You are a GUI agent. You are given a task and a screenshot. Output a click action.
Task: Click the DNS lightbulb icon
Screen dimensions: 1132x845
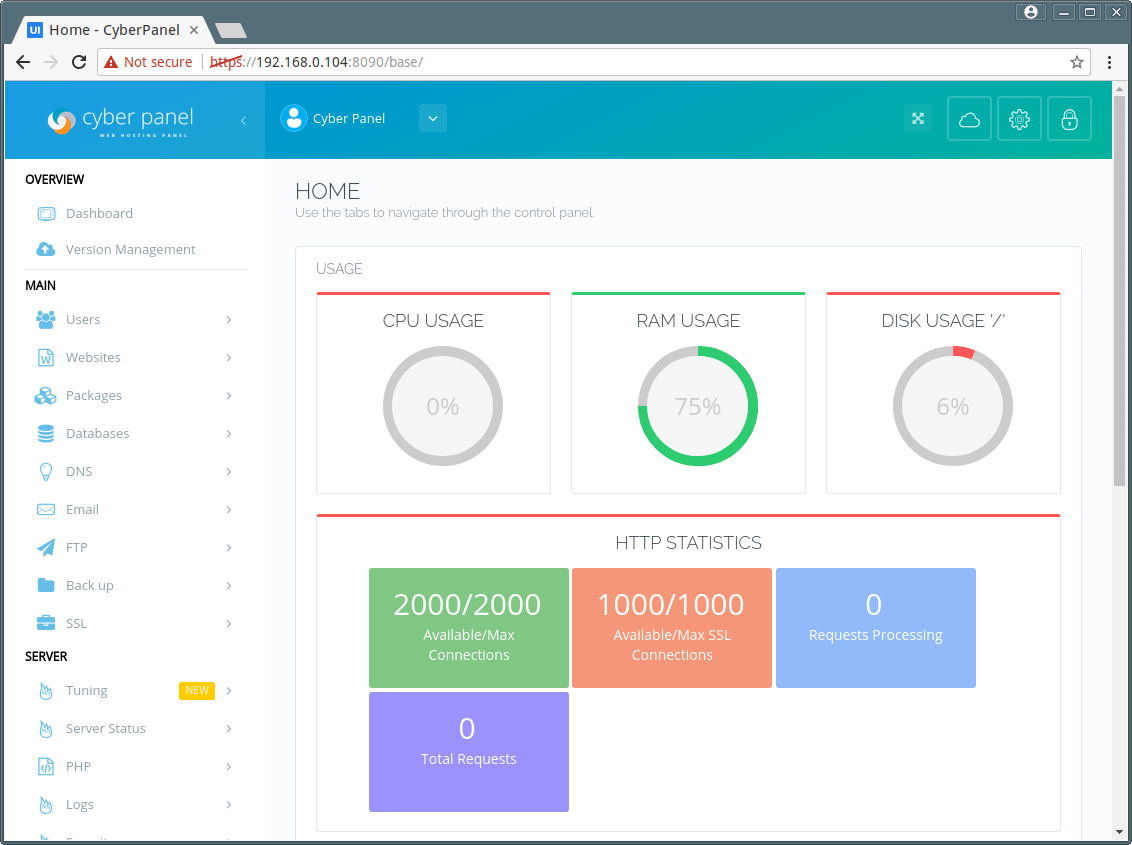45,472
